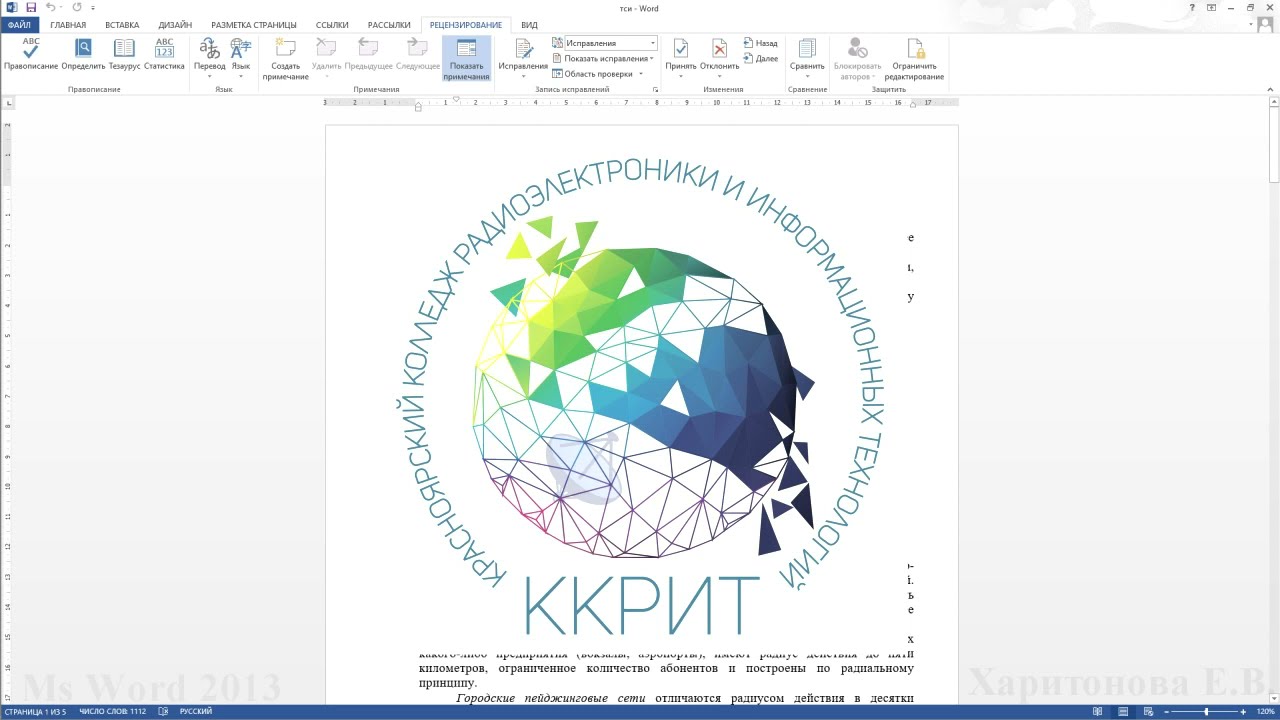Switch to the ВИД tab

529,24
